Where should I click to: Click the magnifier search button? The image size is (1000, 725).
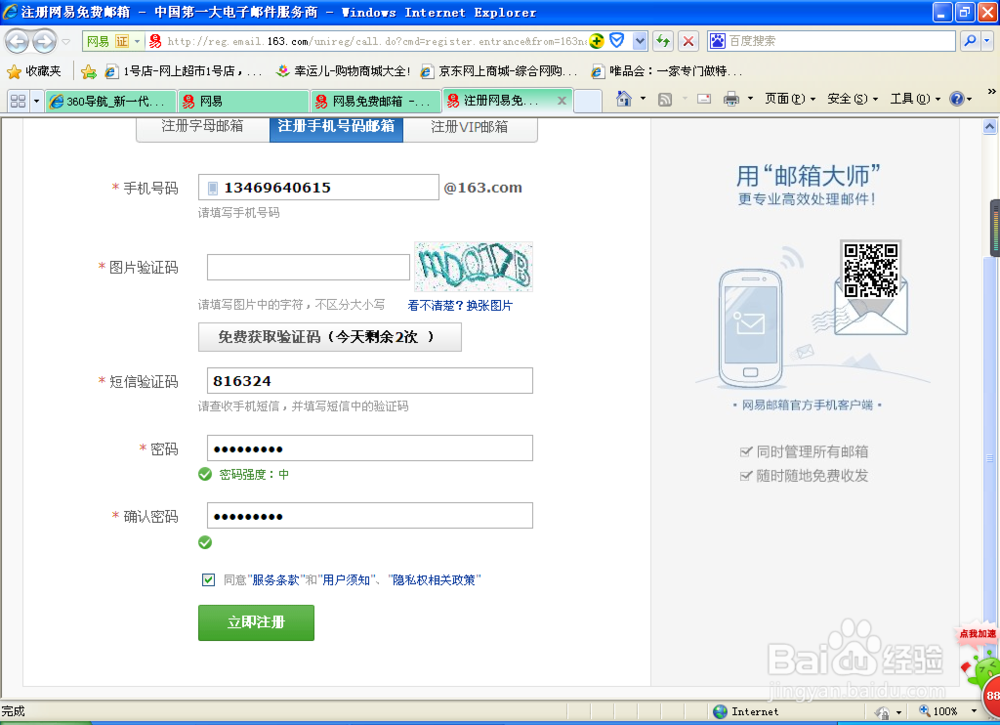[x=970, y=41]
